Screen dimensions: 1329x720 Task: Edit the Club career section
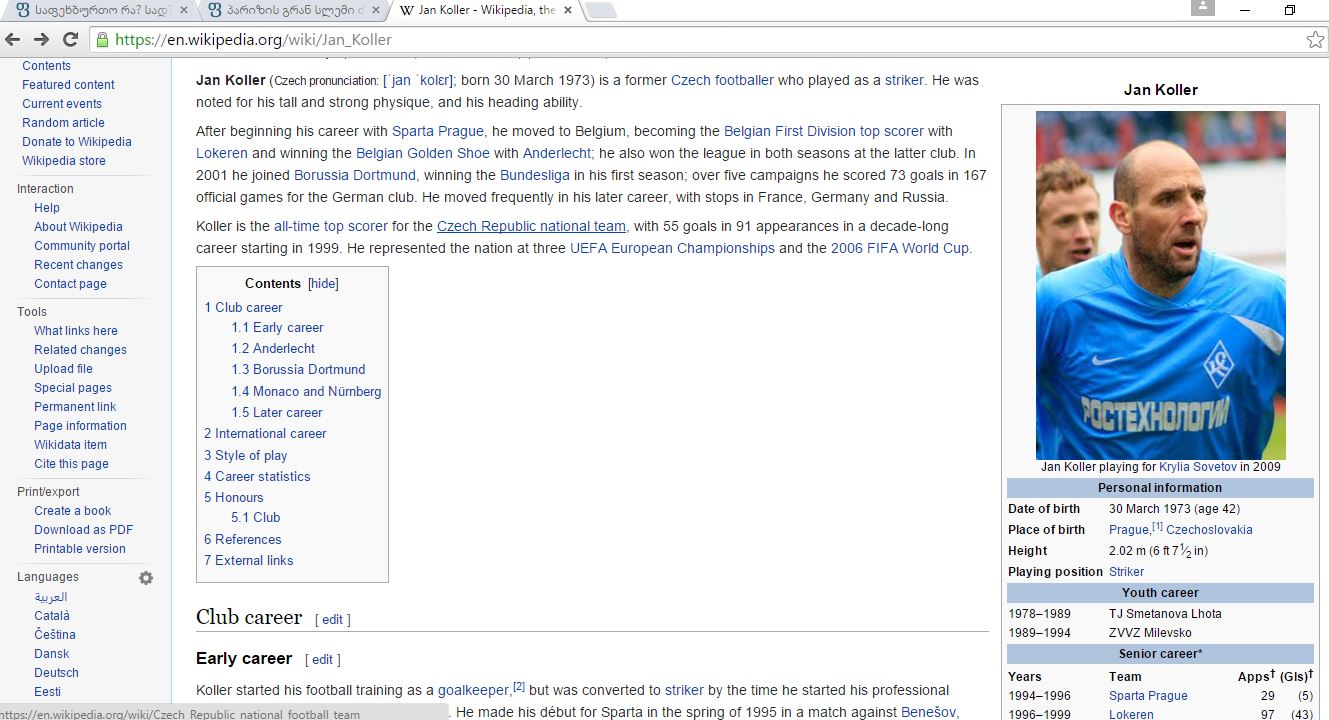[333, 620]
